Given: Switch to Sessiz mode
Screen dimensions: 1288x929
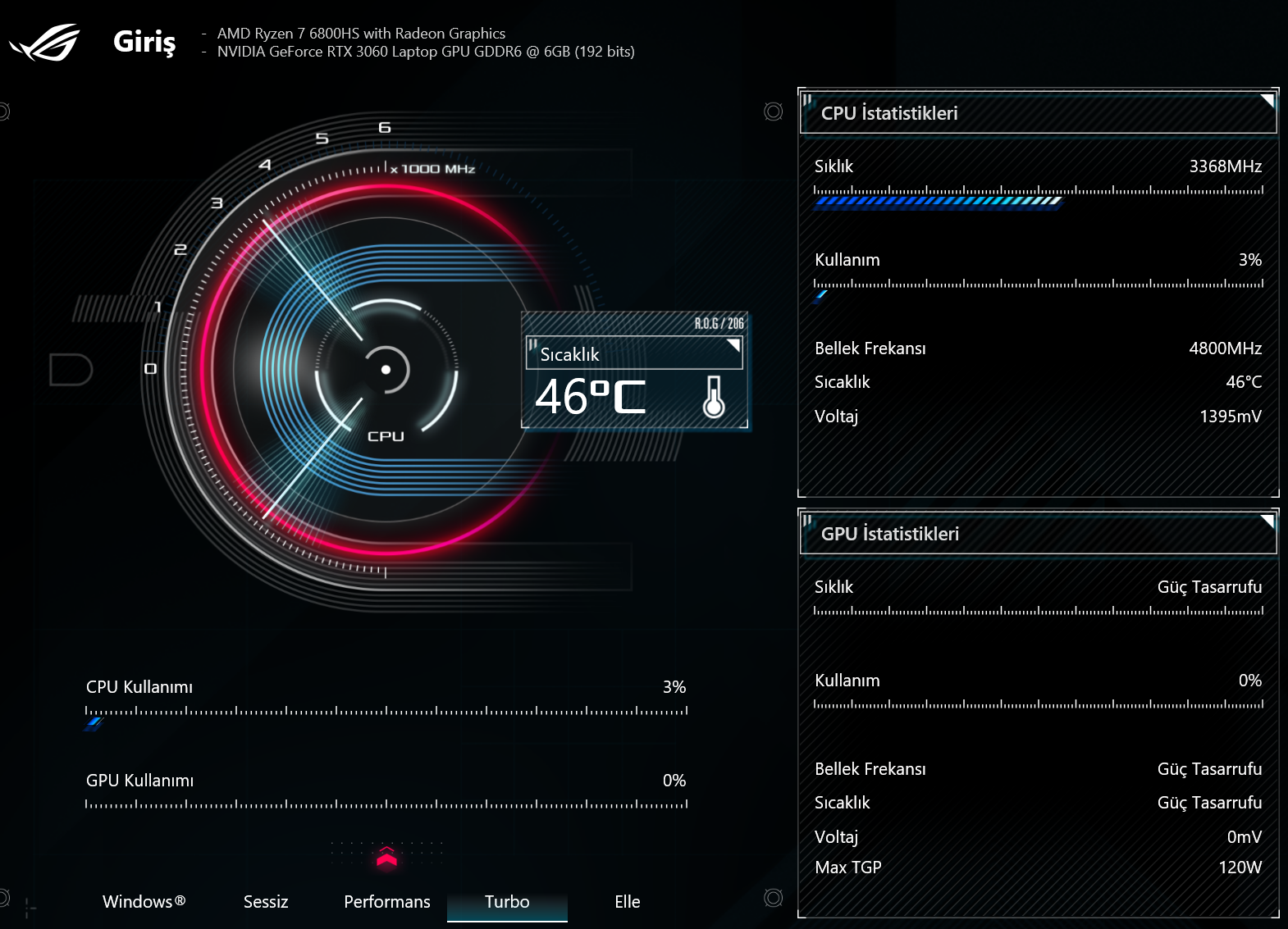Looking at the screenshot, I should click(x=266, y=902).
